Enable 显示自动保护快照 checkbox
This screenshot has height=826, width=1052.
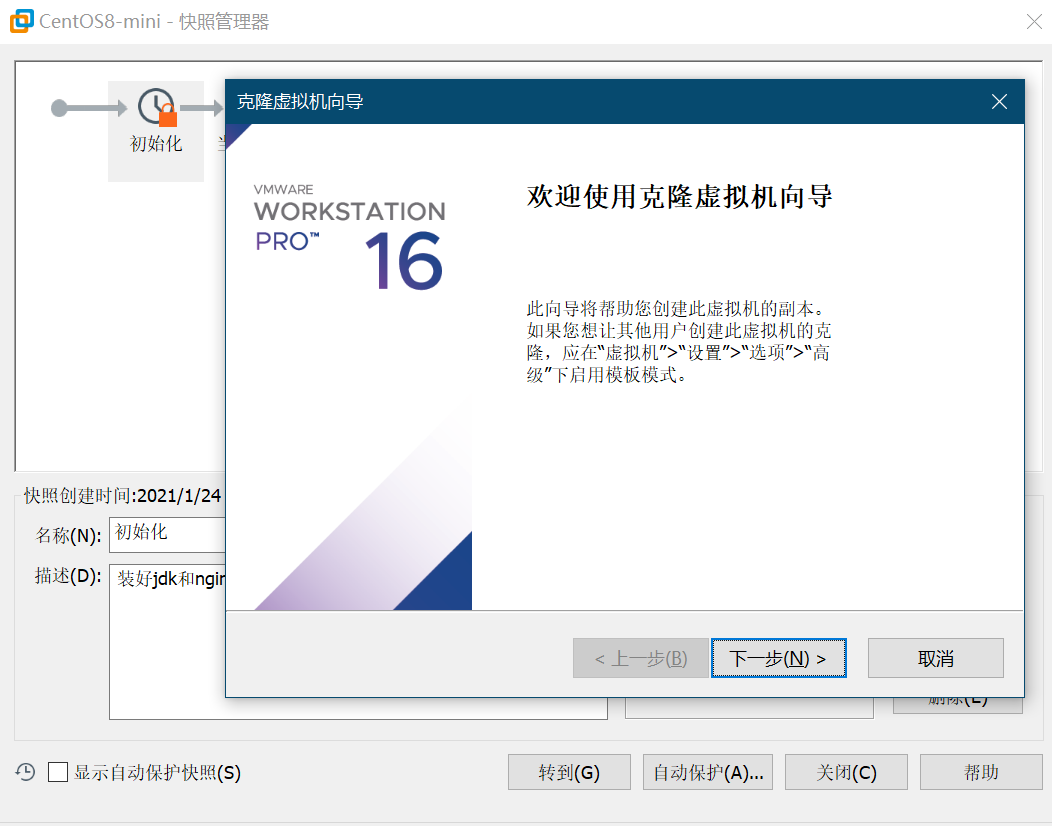point(58,772)
